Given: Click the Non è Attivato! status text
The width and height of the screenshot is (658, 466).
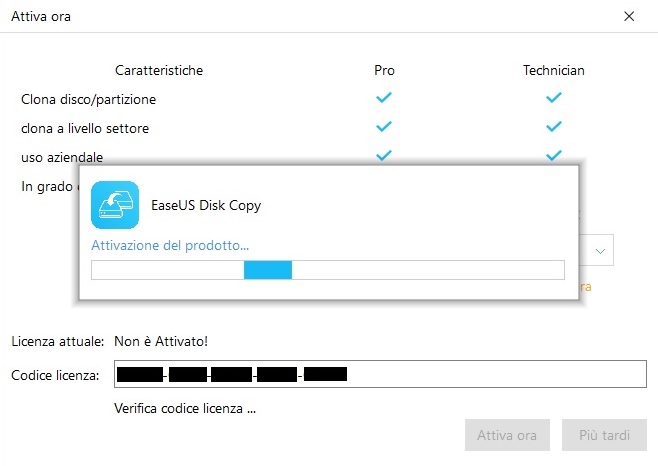Looking at the screenshot, I should [161, 341].
